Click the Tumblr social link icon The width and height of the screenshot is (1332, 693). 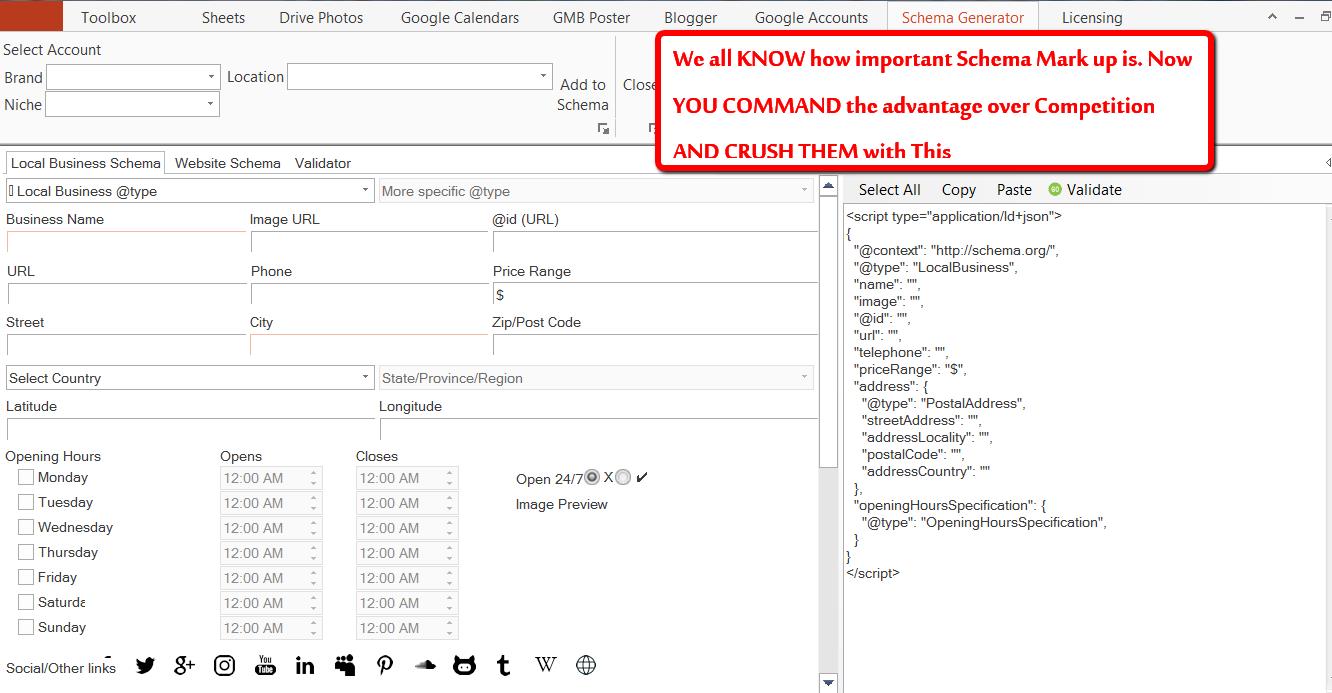click(504, 665)
